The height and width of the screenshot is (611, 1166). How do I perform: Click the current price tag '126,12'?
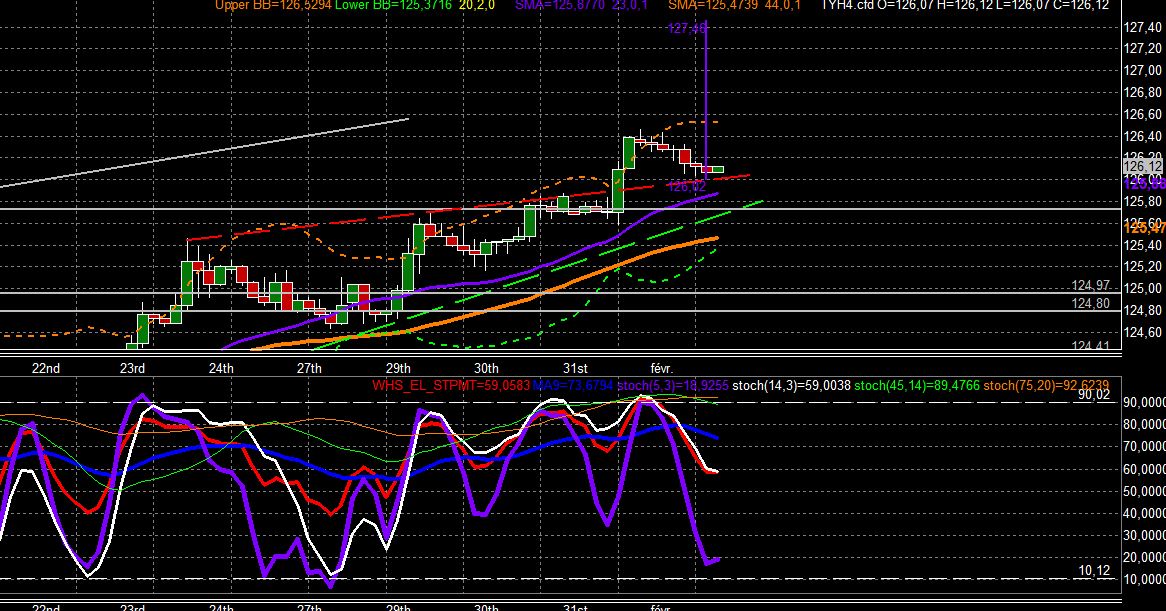pos(1142,167)
